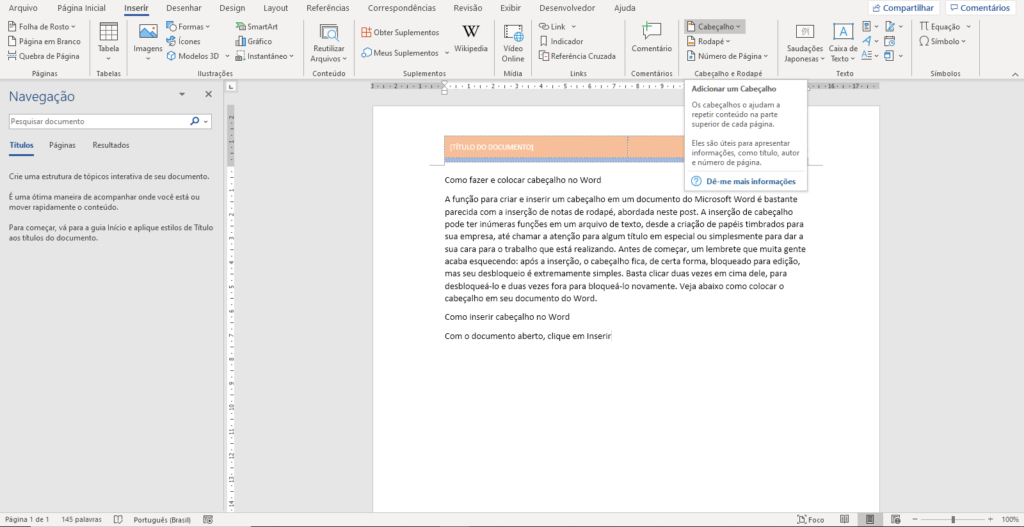Screen dimensions: 1024x527
Task: Click the Comentários button at top right
Action: pos(982,8)
